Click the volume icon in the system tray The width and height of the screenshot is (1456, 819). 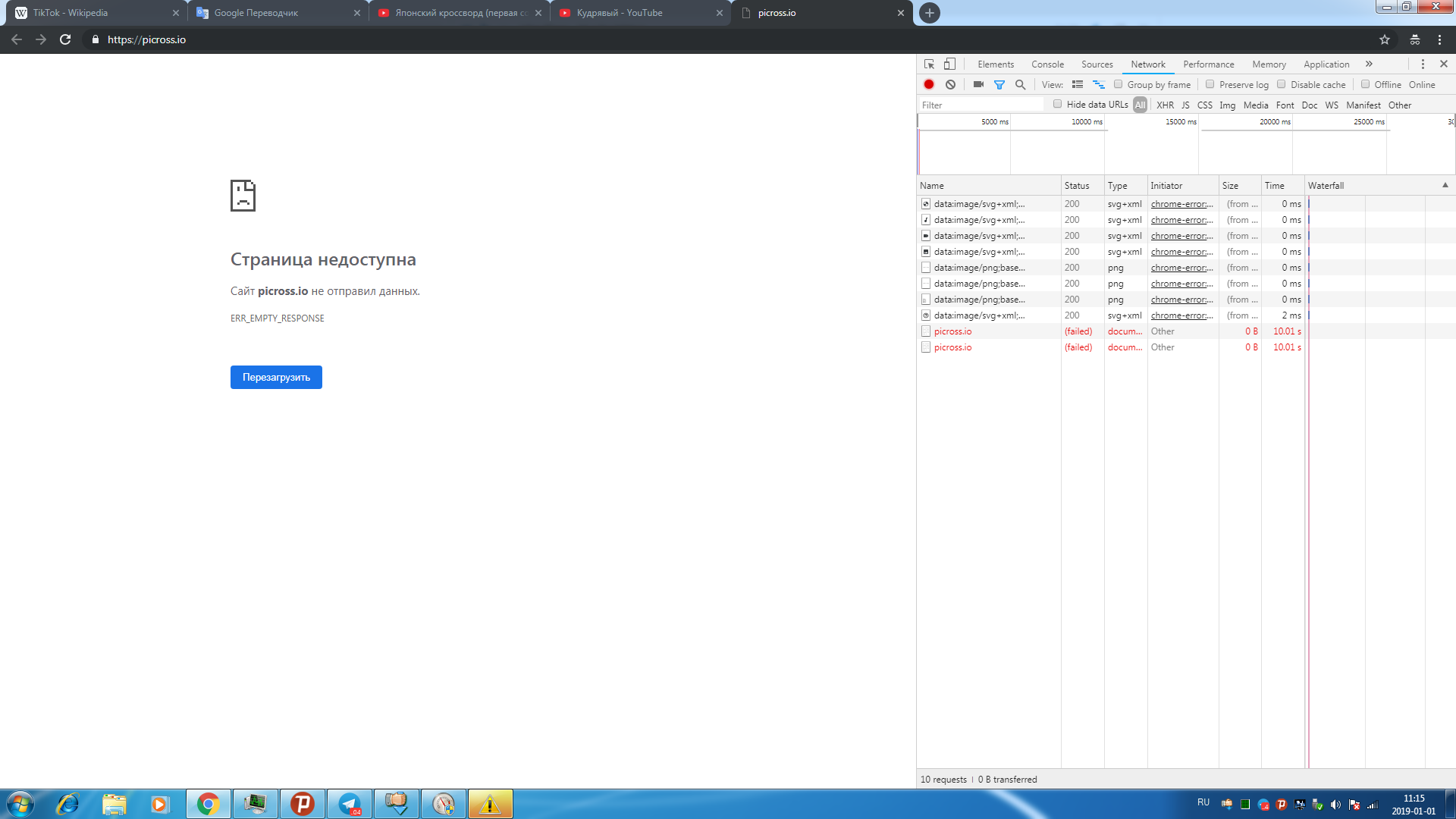coord(1336,805)
